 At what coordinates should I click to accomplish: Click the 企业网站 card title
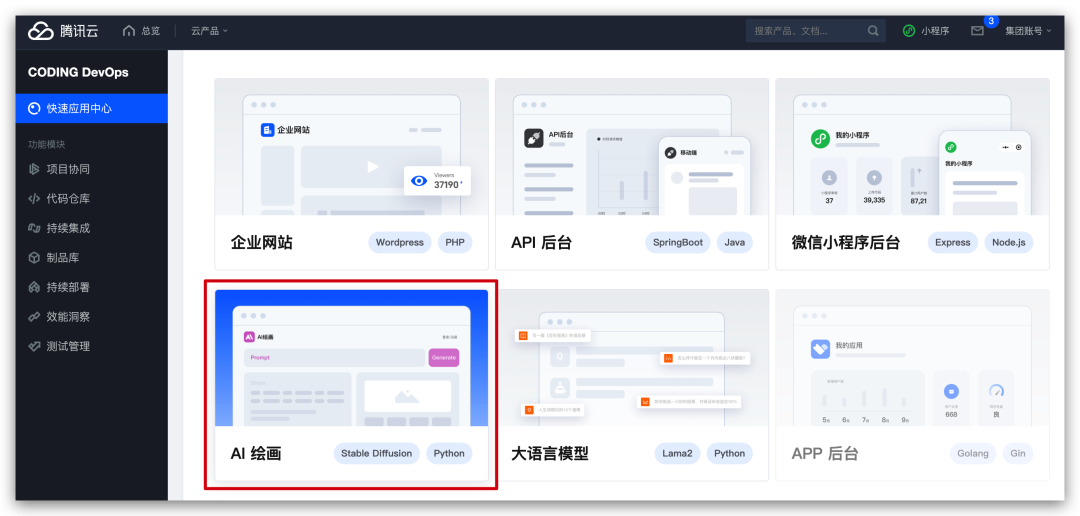[x=262, y=242]
